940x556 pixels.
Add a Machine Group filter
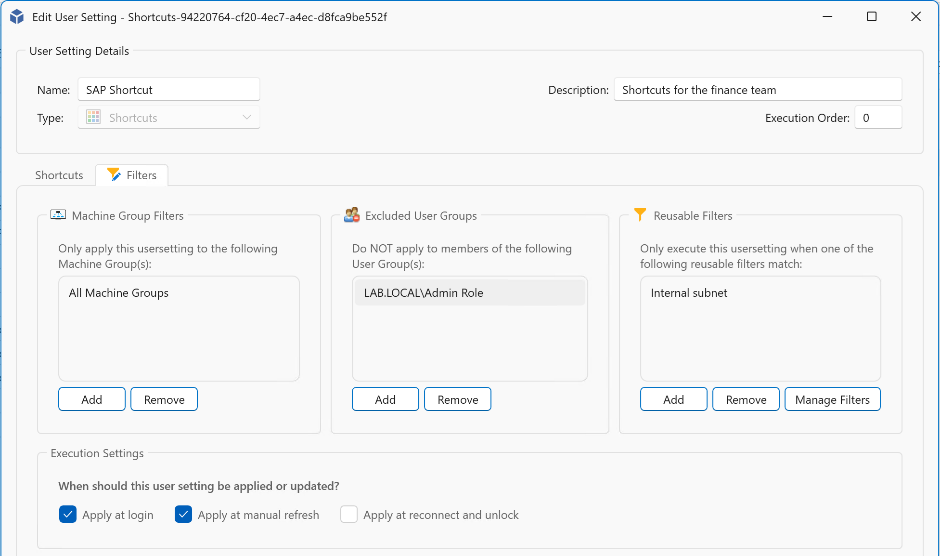coord(92,399)
